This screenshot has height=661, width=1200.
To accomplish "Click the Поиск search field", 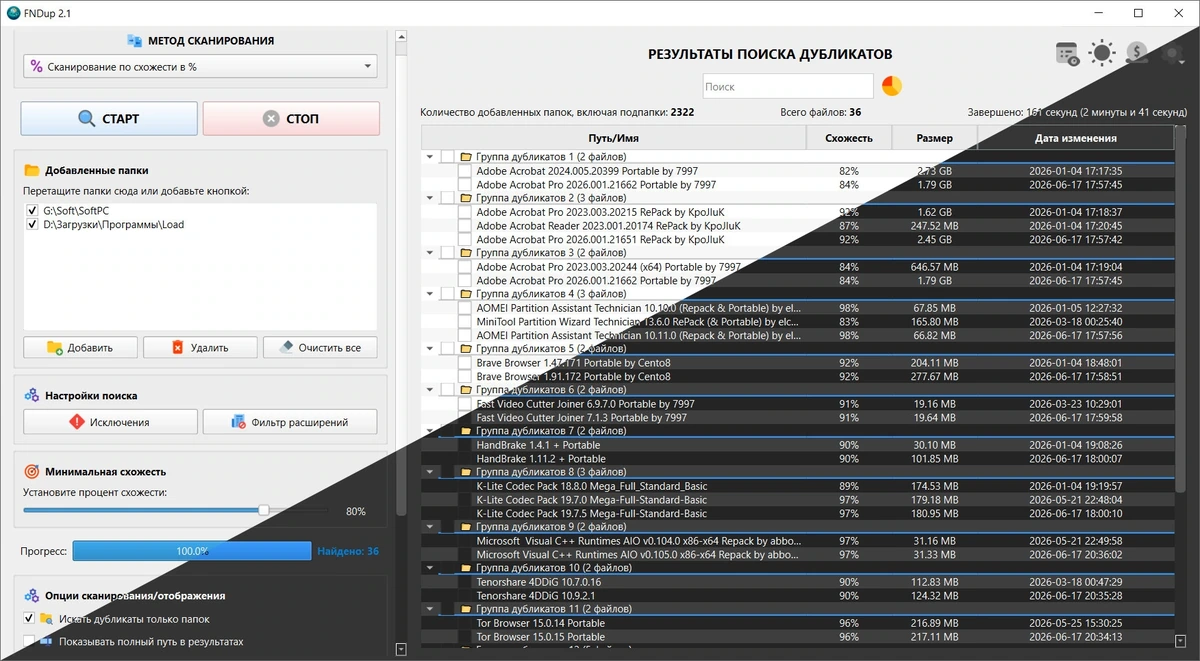I will pyautogui.click(x=788, y=86).
